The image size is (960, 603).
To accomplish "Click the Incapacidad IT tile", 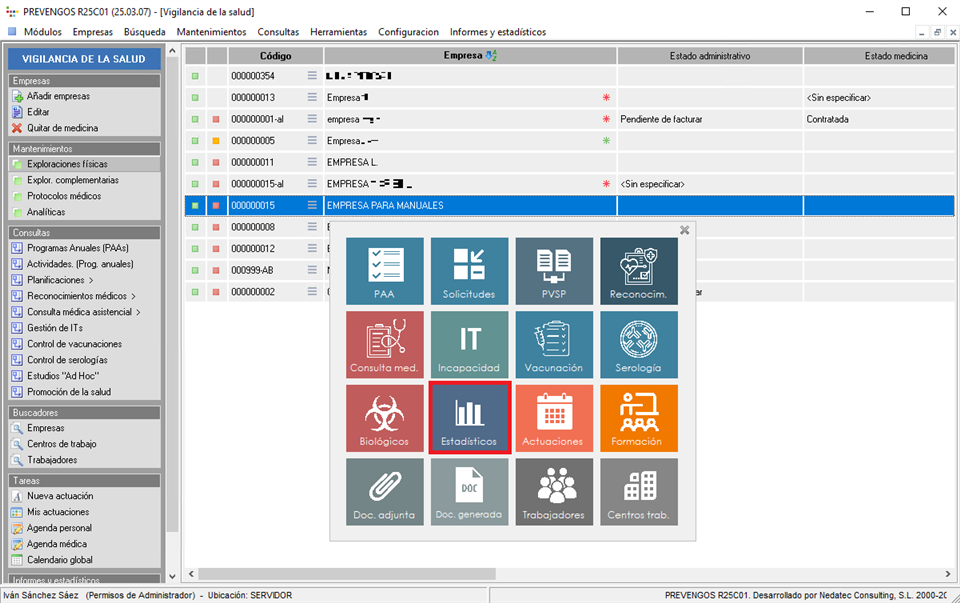I will tap(469, 344).
